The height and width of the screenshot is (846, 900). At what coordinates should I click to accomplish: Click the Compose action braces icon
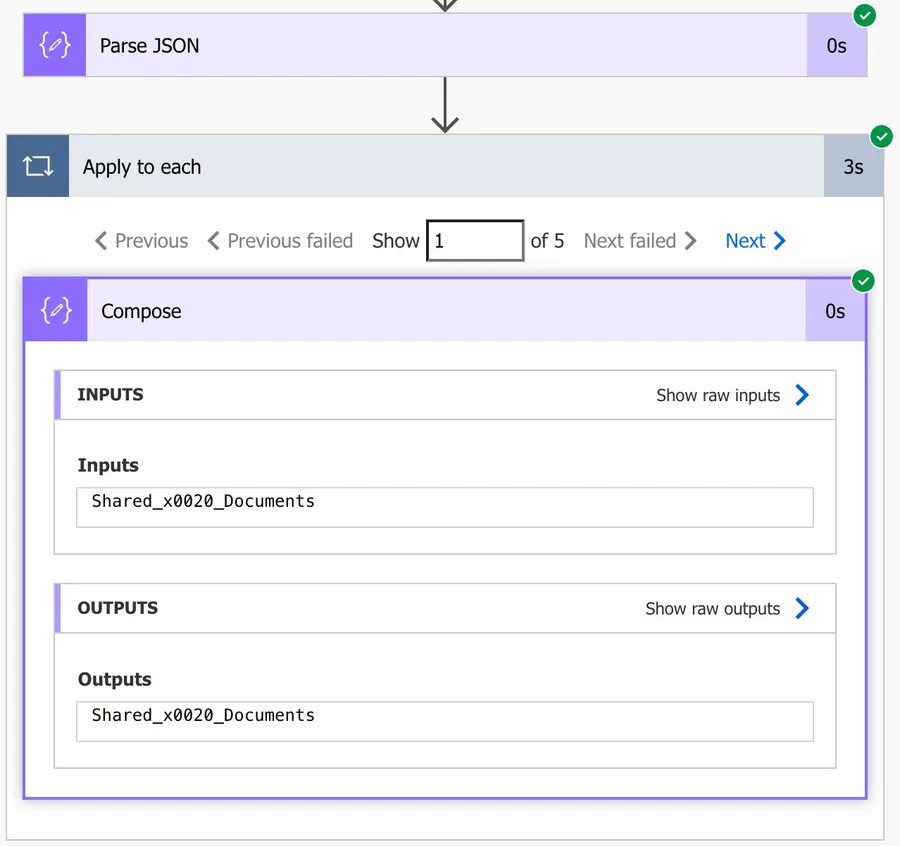coord(56,311)
